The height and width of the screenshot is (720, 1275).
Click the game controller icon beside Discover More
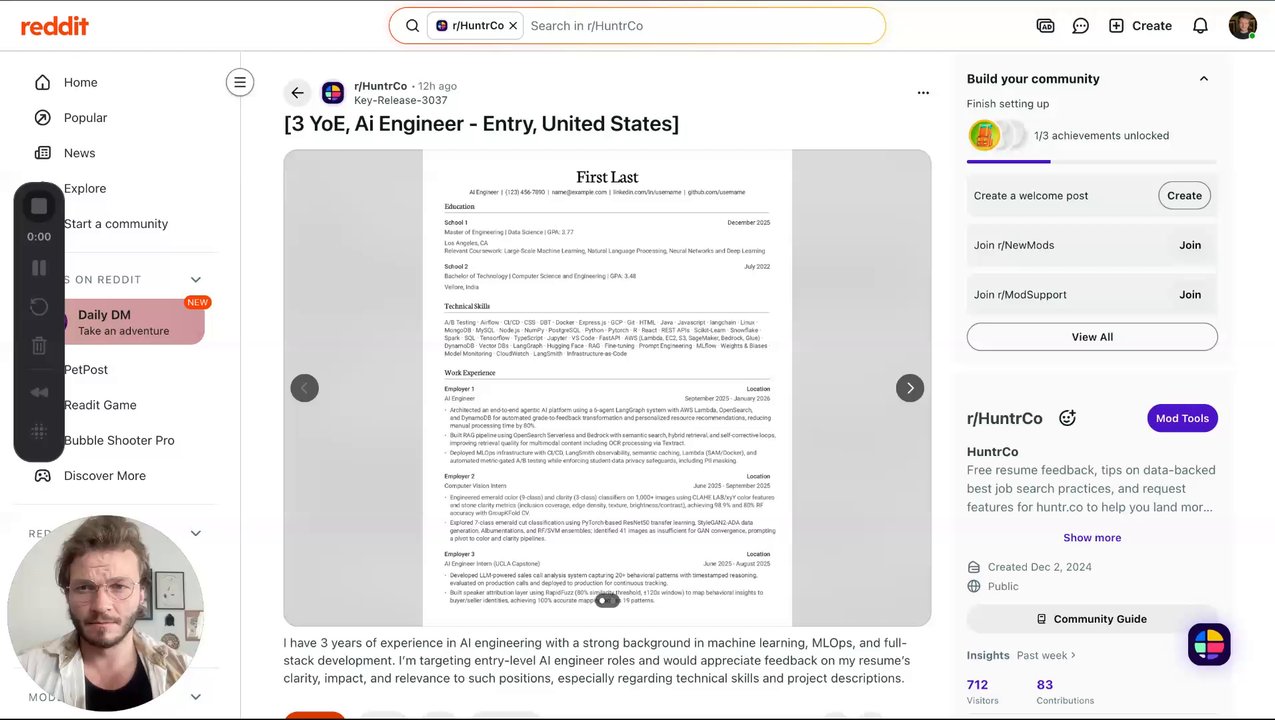coord(43,476)
